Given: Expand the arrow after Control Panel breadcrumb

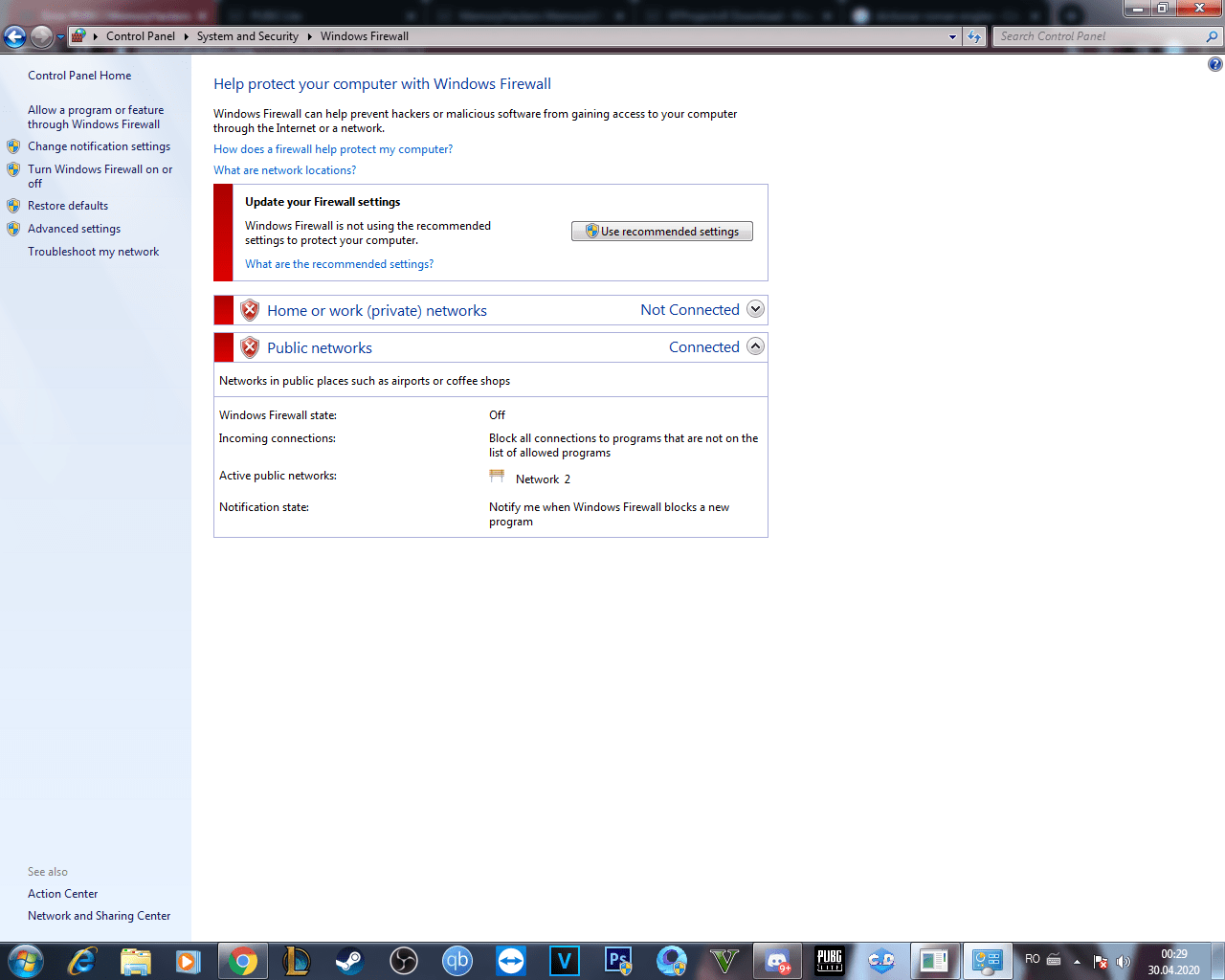Looking at the screenshot, I should [186, 36].
